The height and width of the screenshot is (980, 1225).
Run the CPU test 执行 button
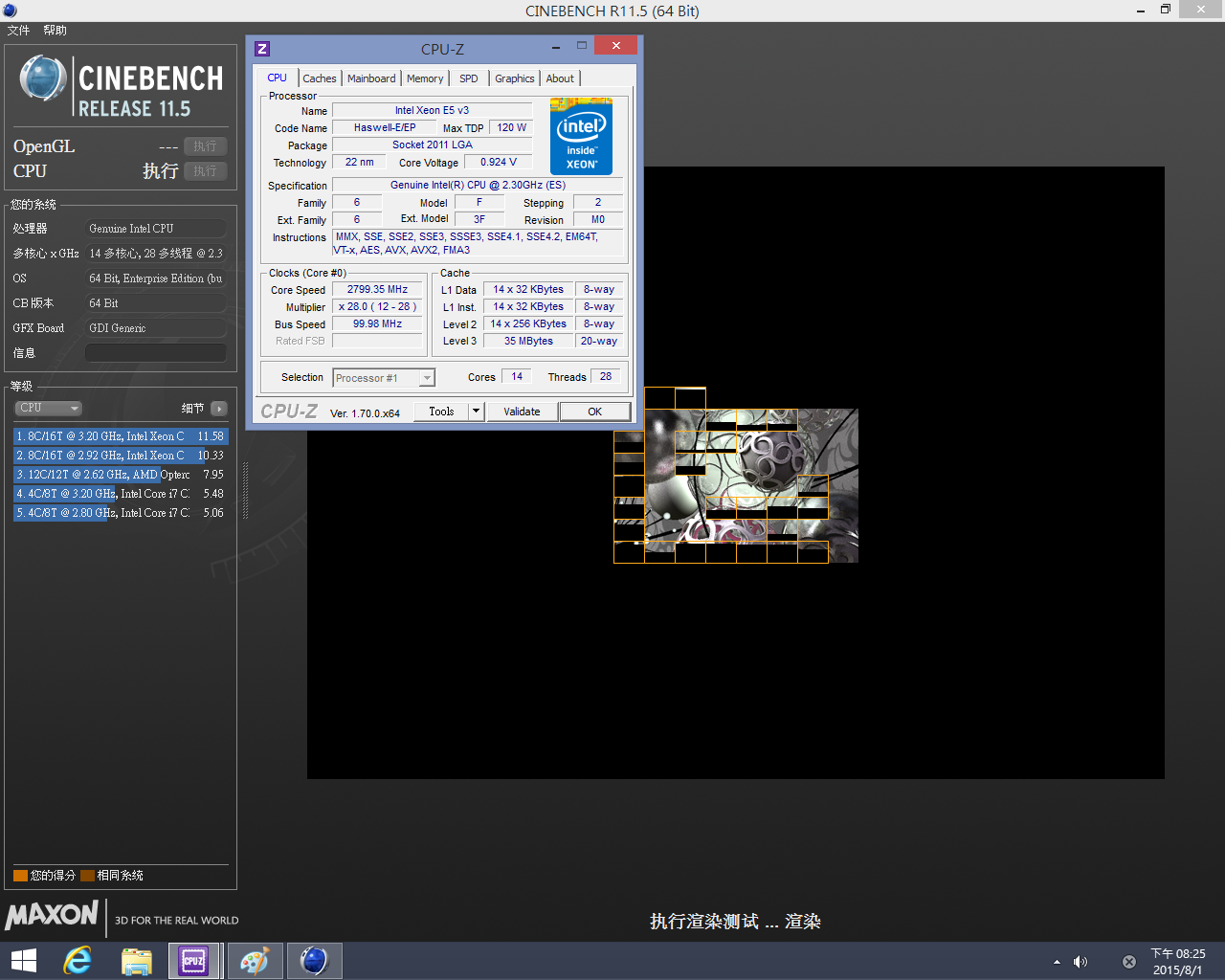point(205,171)
